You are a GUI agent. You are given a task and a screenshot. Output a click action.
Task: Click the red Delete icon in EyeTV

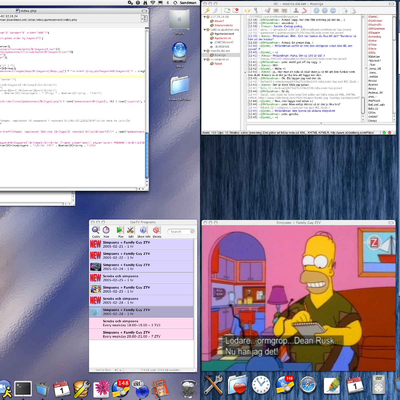point(156,230)
